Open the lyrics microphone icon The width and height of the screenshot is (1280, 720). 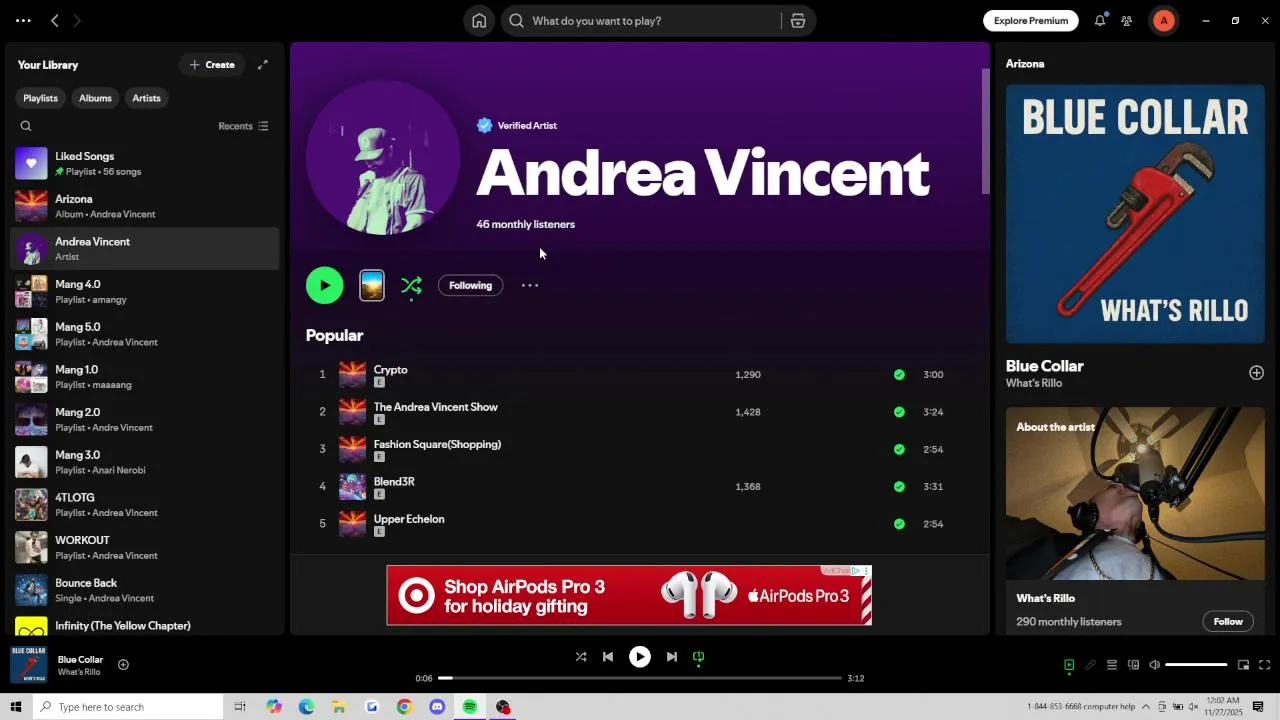pos(1090,665)
